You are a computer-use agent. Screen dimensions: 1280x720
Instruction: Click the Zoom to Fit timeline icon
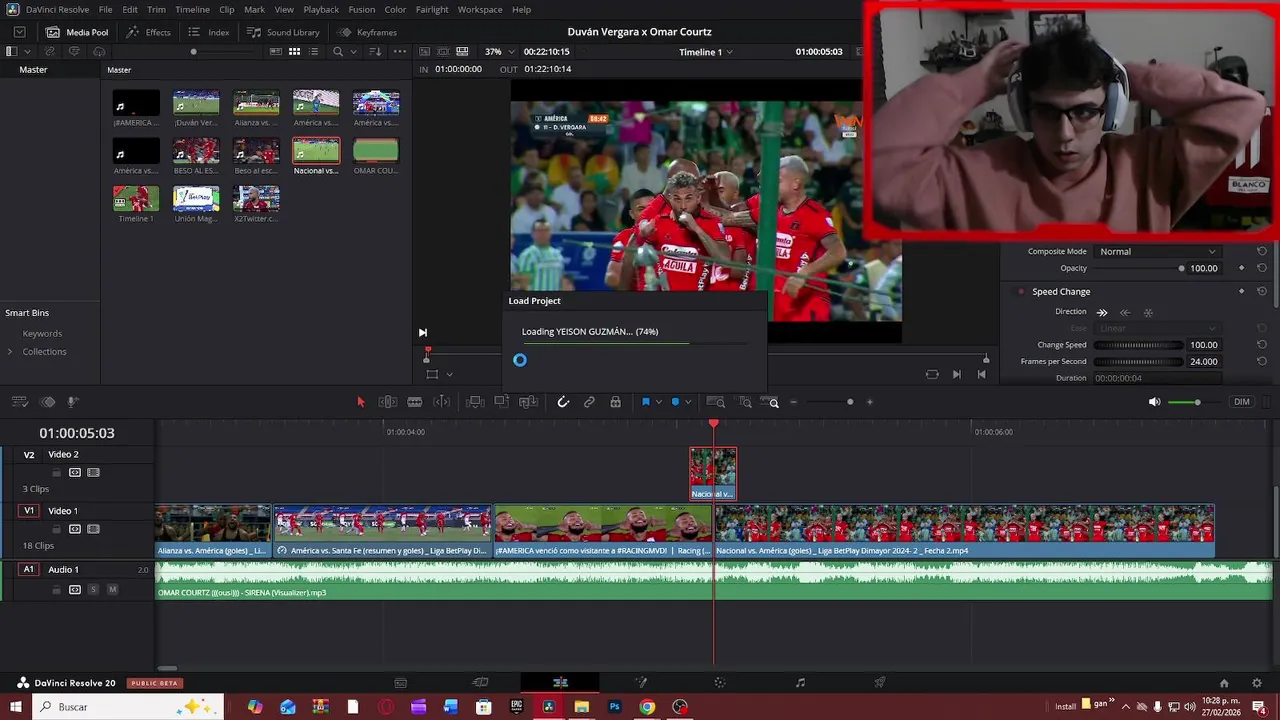tap(716, 402)
